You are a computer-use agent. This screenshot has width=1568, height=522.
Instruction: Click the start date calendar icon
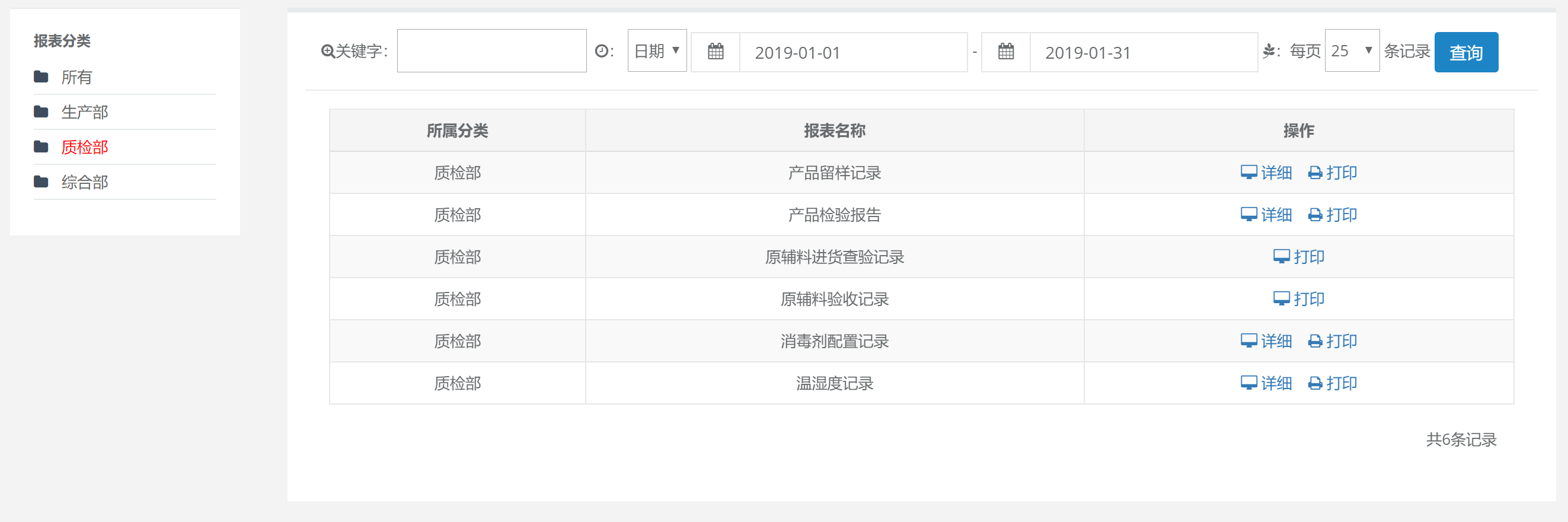tap(715, 52)
